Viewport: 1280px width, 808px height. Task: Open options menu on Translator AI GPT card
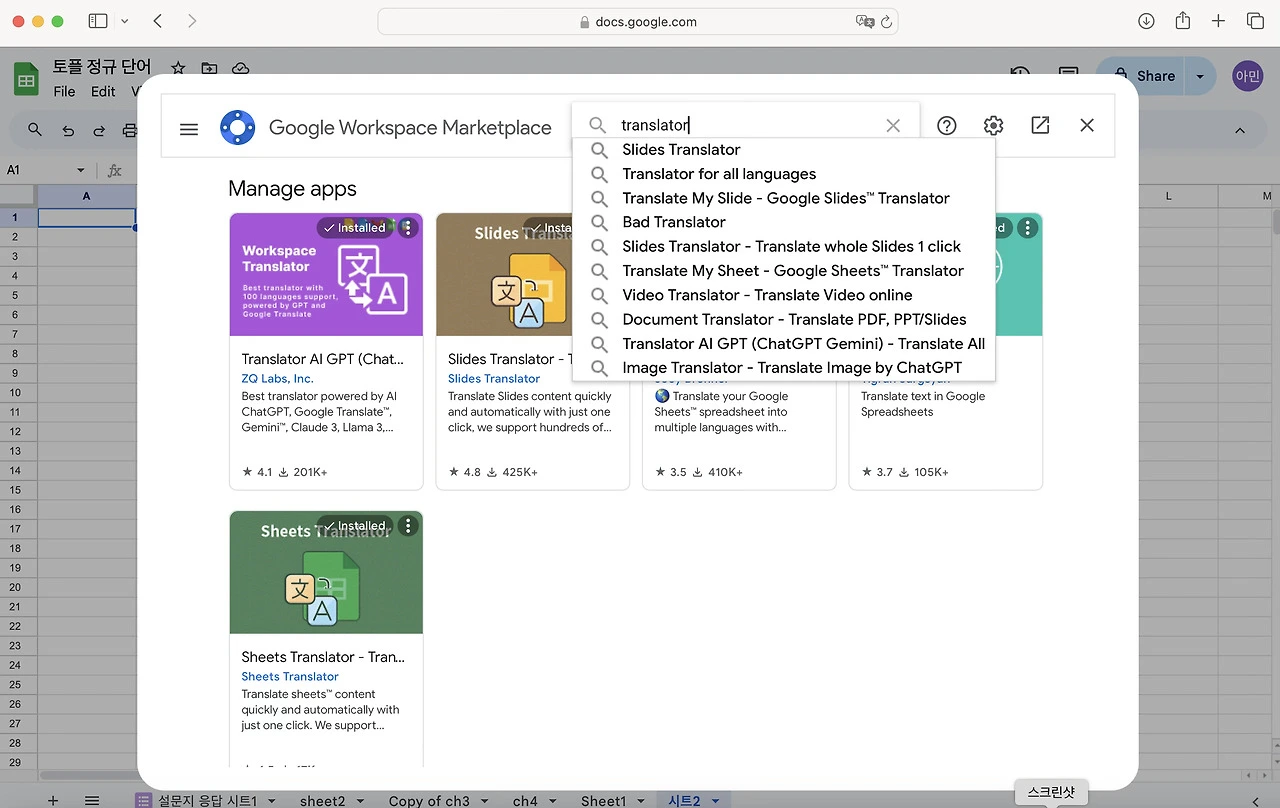(407, 228)
